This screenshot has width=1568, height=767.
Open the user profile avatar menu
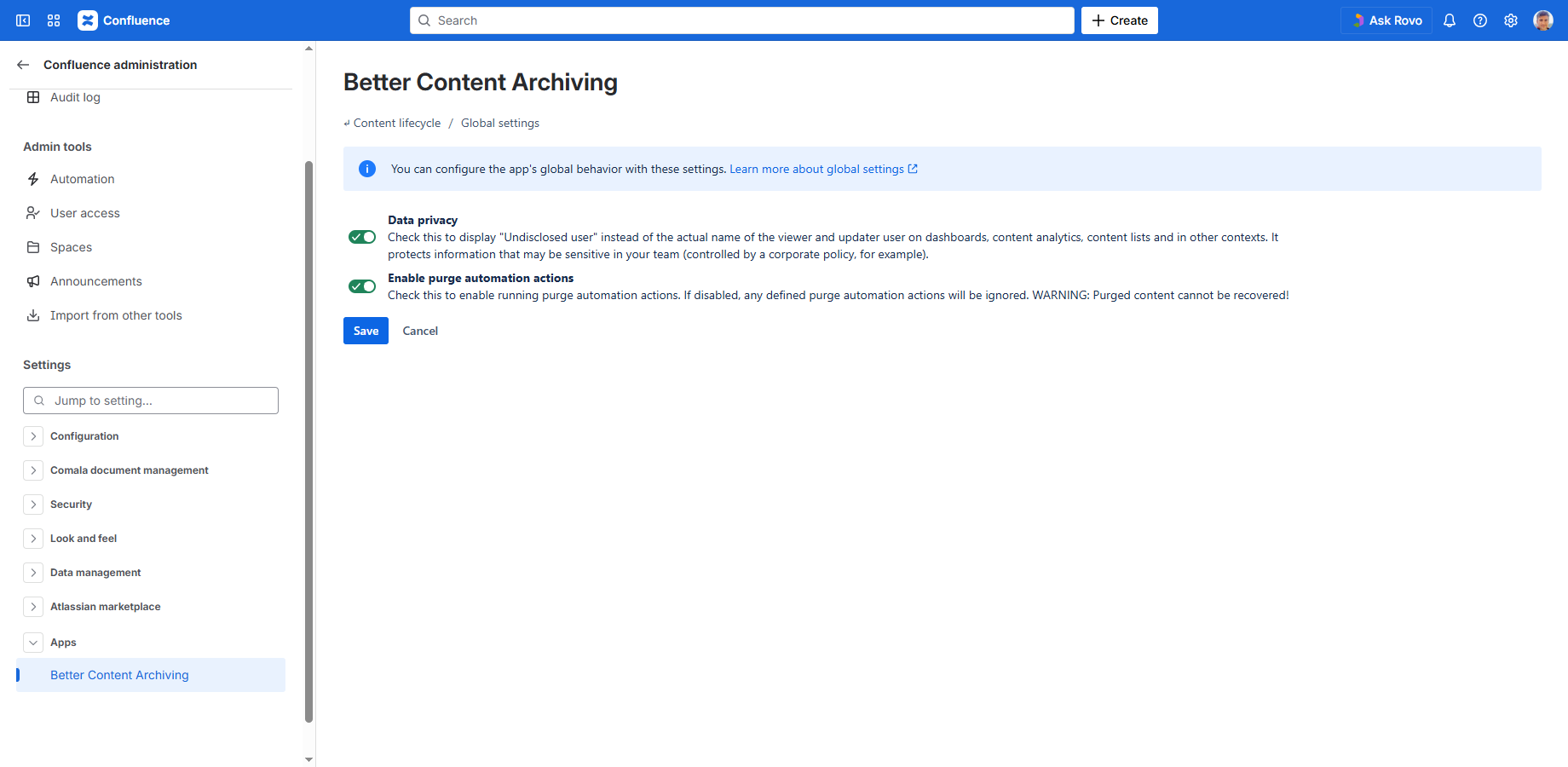point(1542,20)
